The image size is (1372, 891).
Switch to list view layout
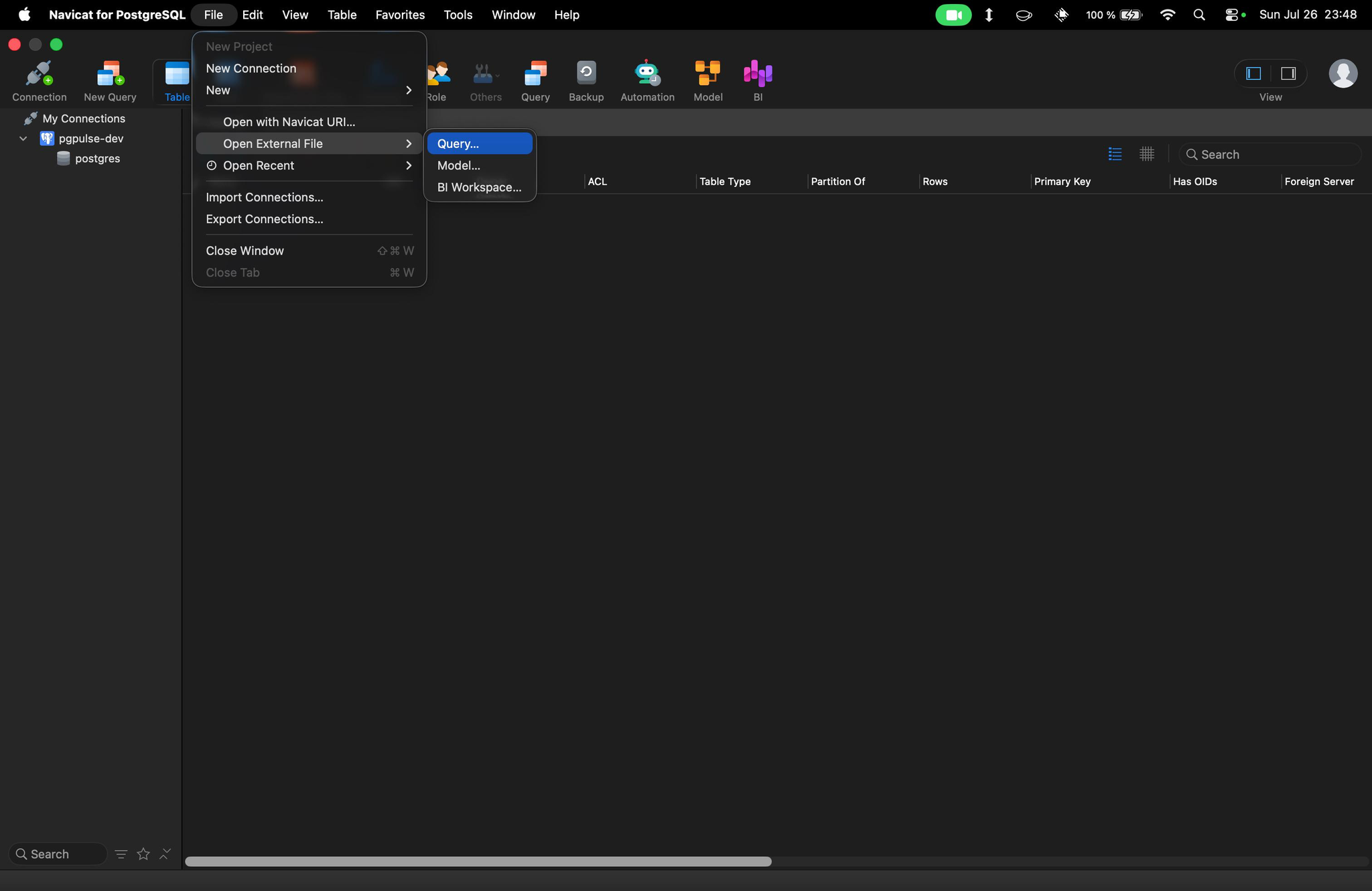coord(1115,154)
